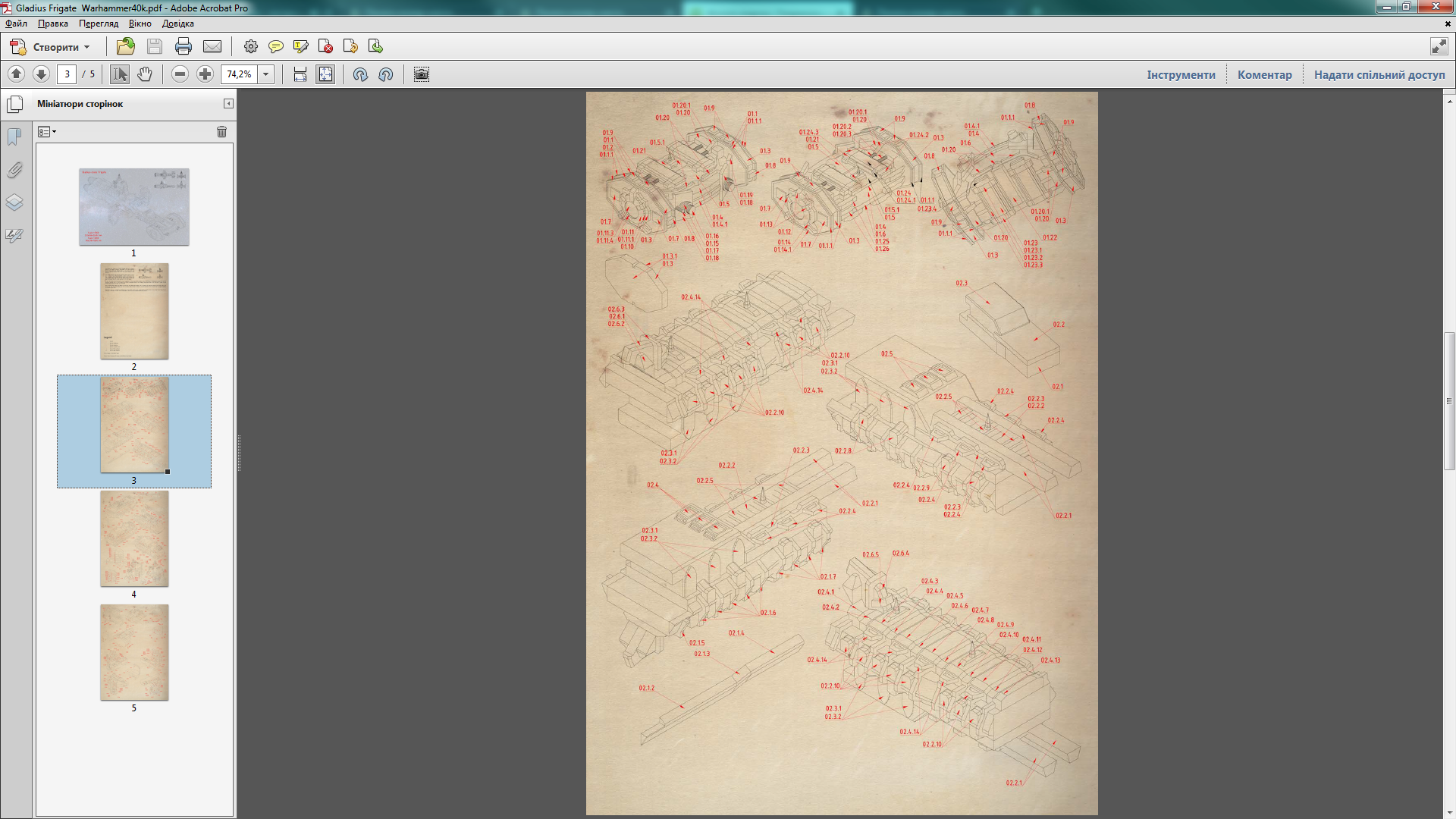Screen dimensions: 1456x819
Task: Zoom out with the minus button
Action: pyautogui.click(x=180, y=74)
